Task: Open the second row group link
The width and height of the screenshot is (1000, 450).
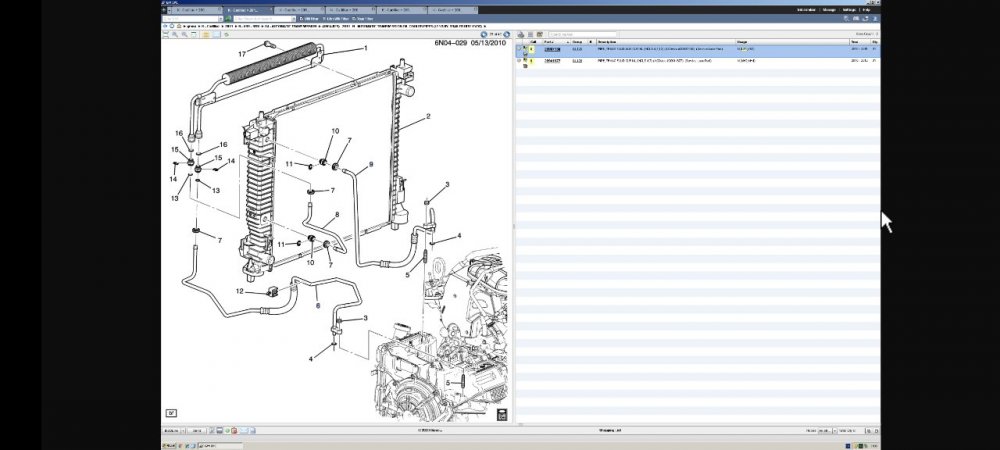Action: click(x=577, y=61)
